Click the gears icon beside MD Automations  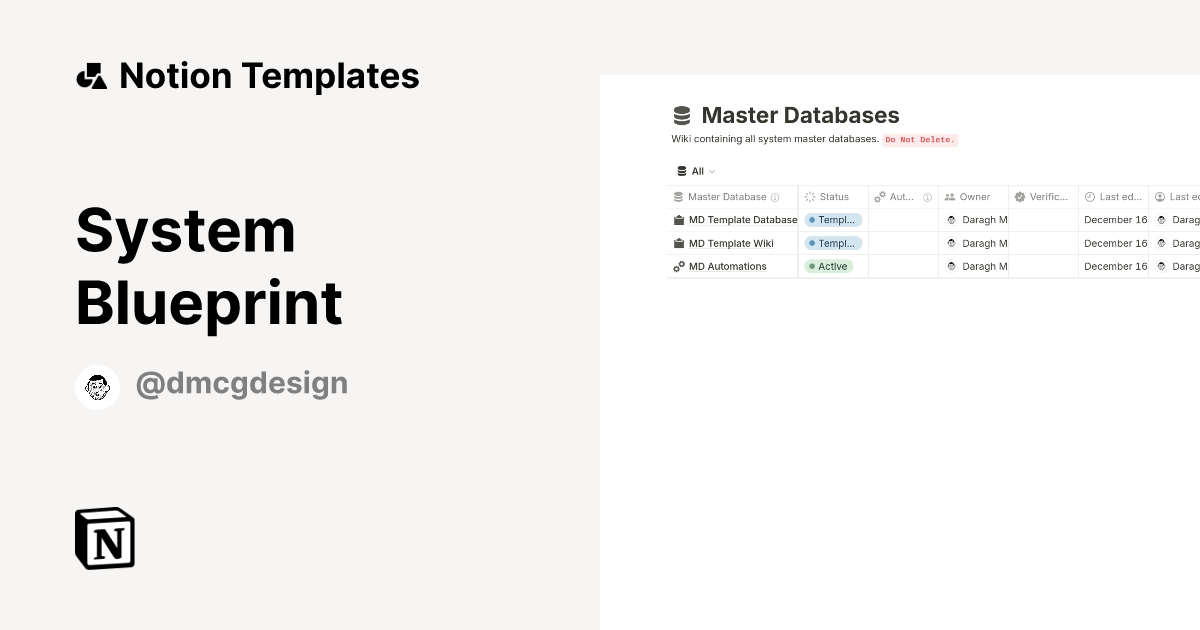(679, 267)
